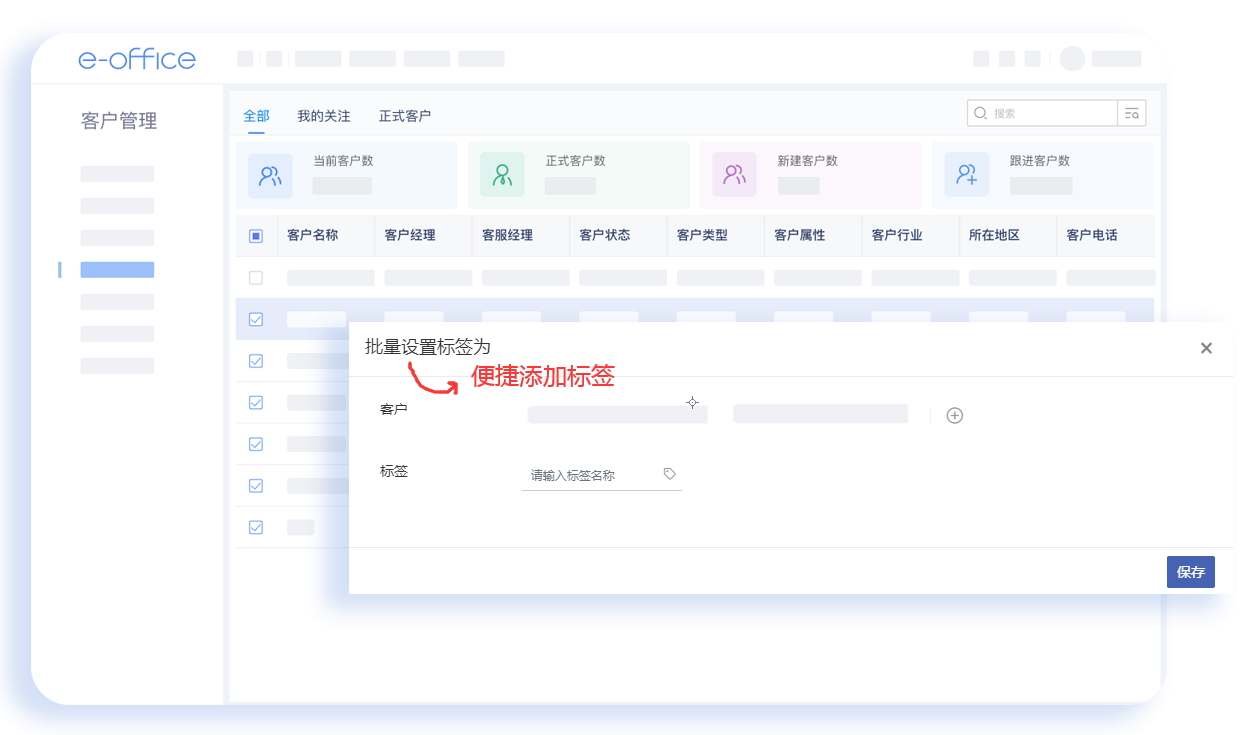Click the newly created customers icon
1258x735 pixels.
click(734, 176)
